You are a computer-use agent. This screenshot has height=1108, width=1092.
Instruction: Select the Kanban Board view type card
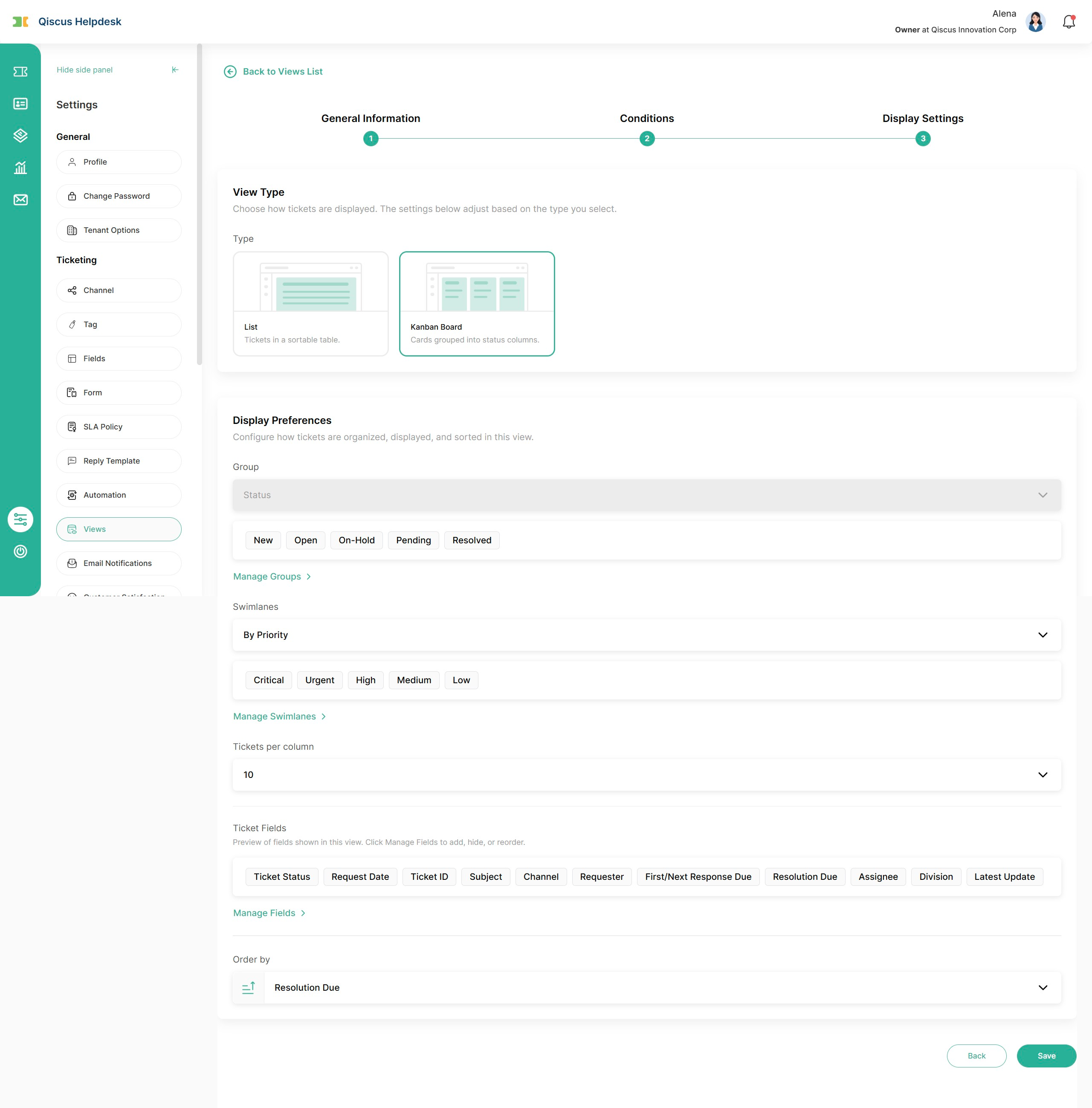click(x=477, y=304)
